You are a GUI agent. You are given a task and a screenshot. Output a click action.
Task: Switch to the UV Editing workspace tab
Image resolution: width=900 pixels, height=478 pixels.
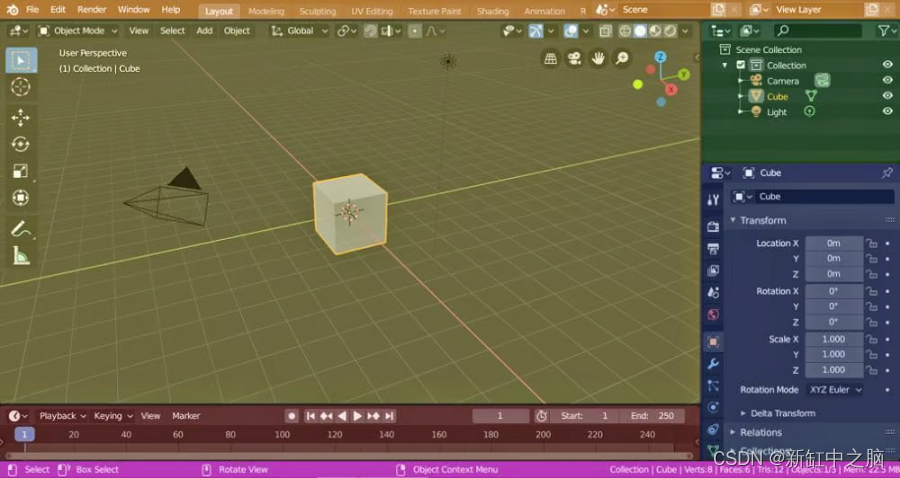(372, 11)
